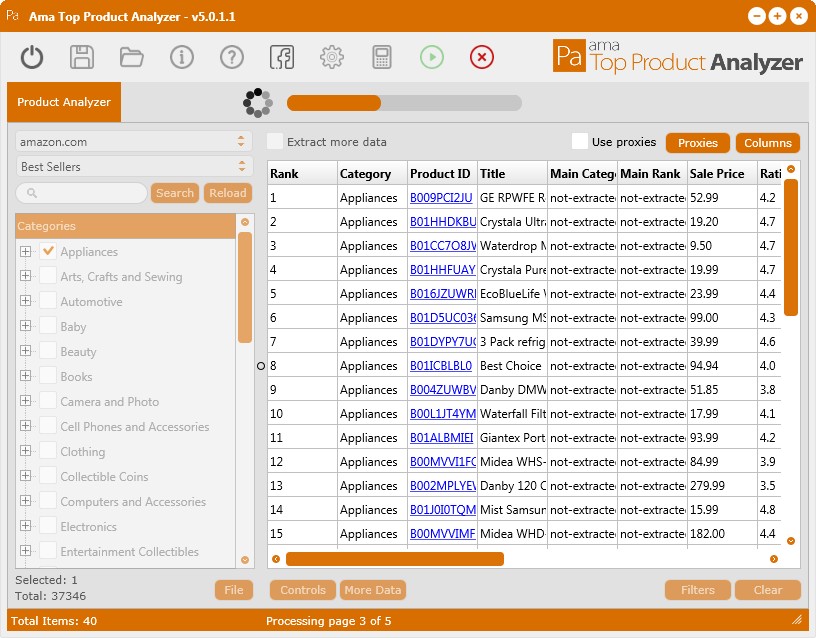Expand the Appliances tree node
The height and width of the screenshot is (638, 816).
pos(25,251)
